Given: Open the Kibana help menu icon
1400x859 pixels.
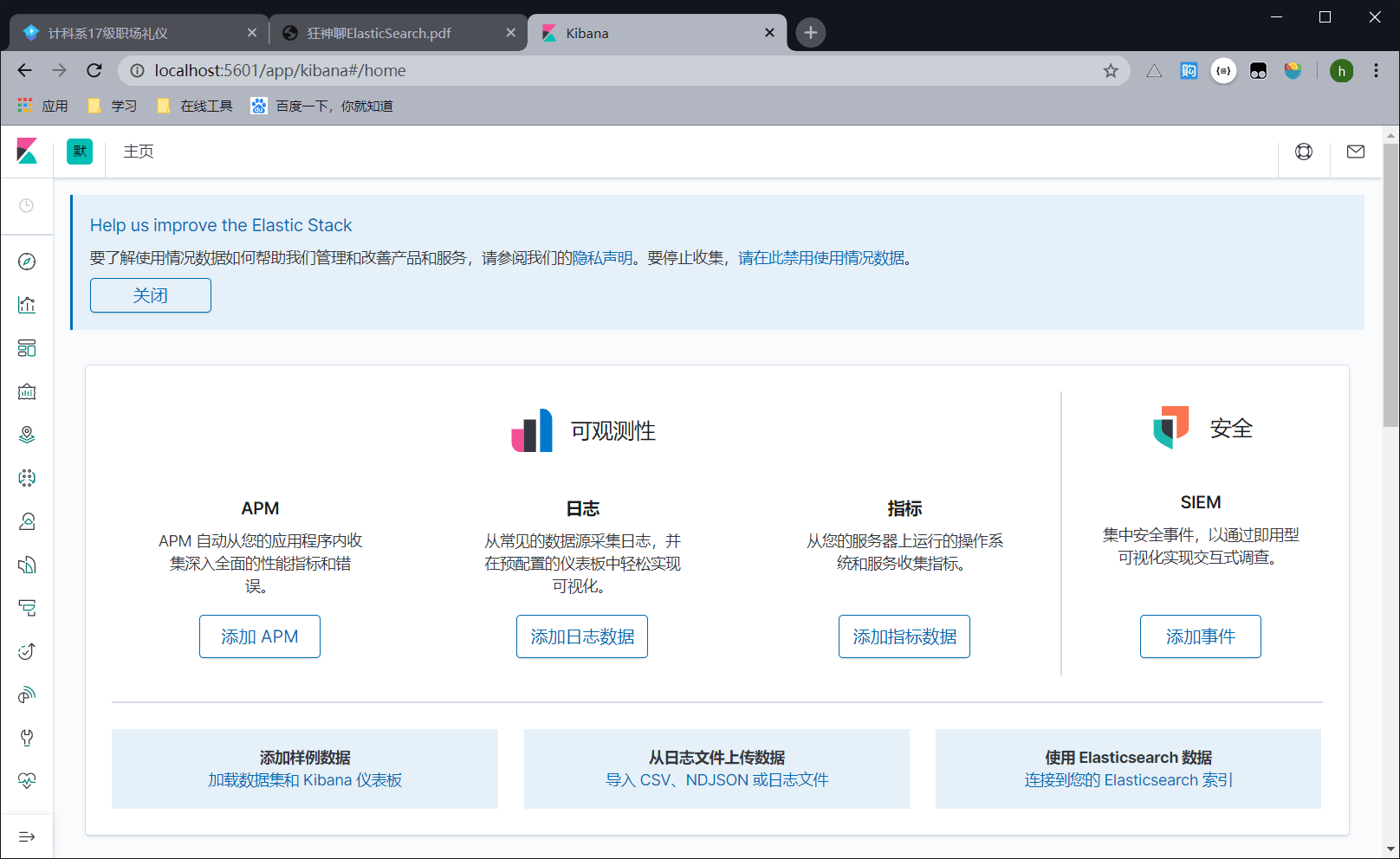Looking at the screenshot, I should pyautogui.click(x=1304, y=152).
